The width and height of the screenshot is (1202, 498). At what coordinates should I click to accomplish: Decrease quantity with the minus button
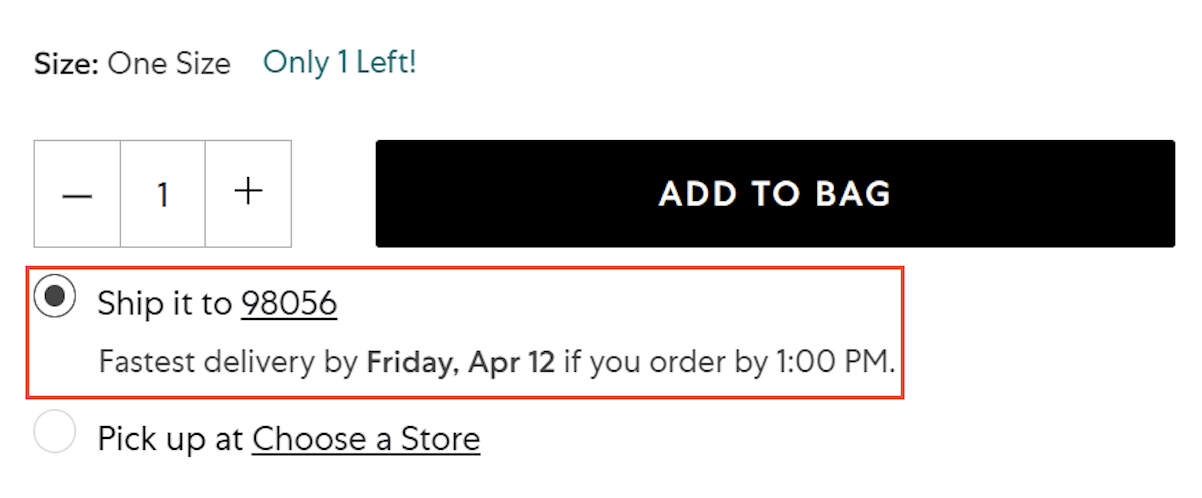pyautogui.click(x=77, y=194)
